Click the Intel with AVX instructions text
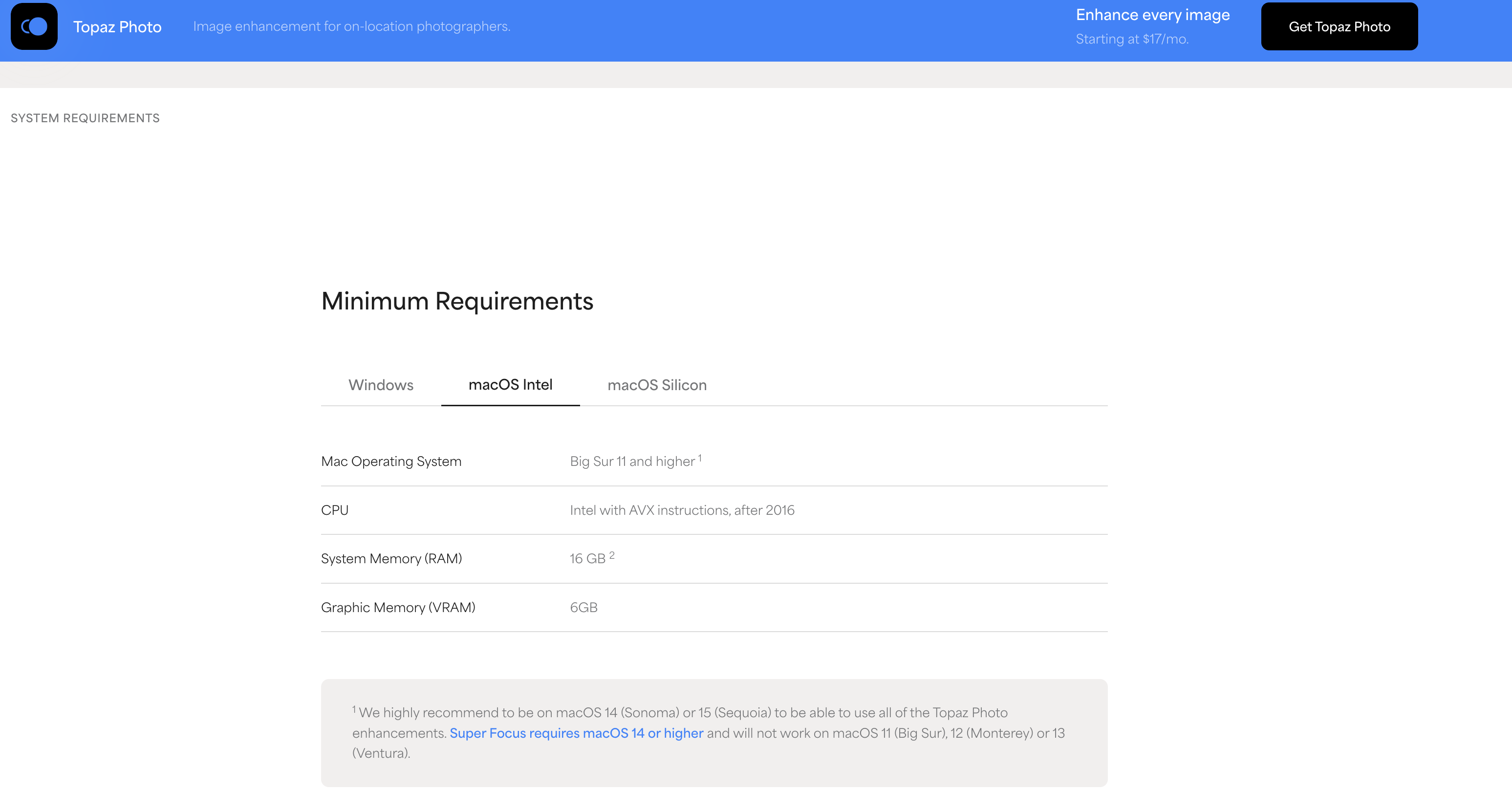This screenshot has height=792, width=1512. point(681,510)
